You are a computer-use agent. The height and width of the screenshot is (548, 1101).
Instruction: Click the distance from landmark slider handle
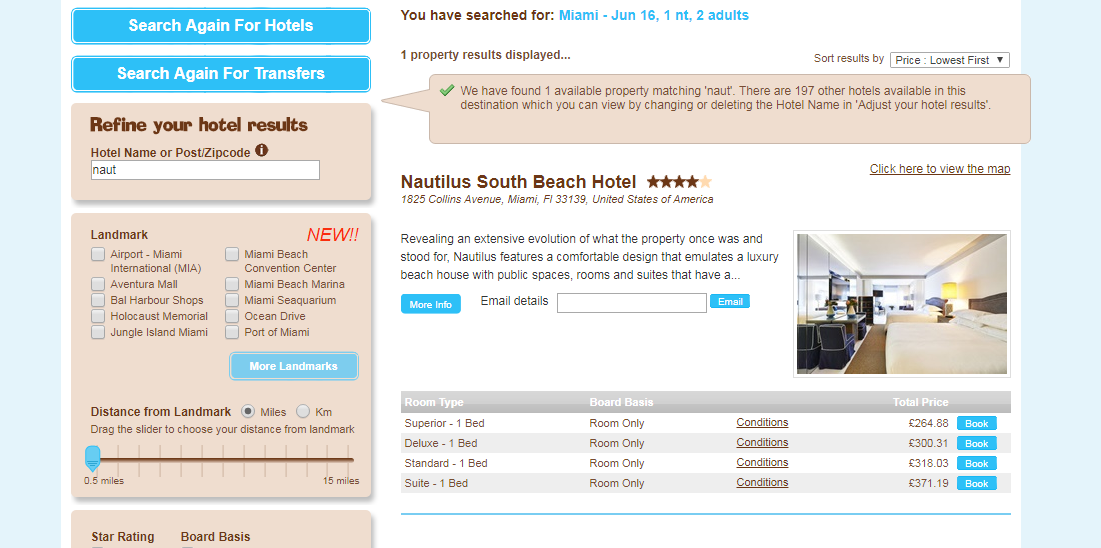coord(93,458)
